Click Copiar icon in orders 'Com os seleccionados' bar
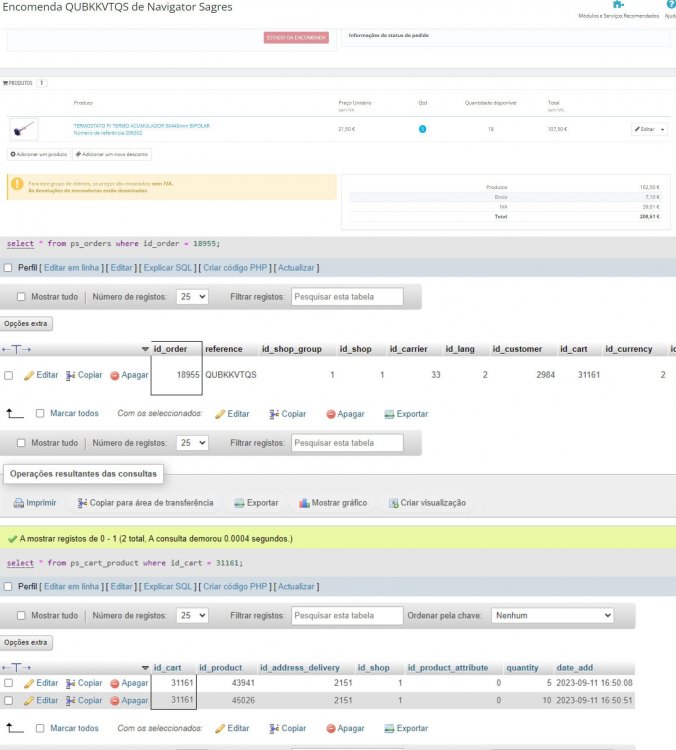Viewport: 676px width, 750px height. tap(274, 414)
